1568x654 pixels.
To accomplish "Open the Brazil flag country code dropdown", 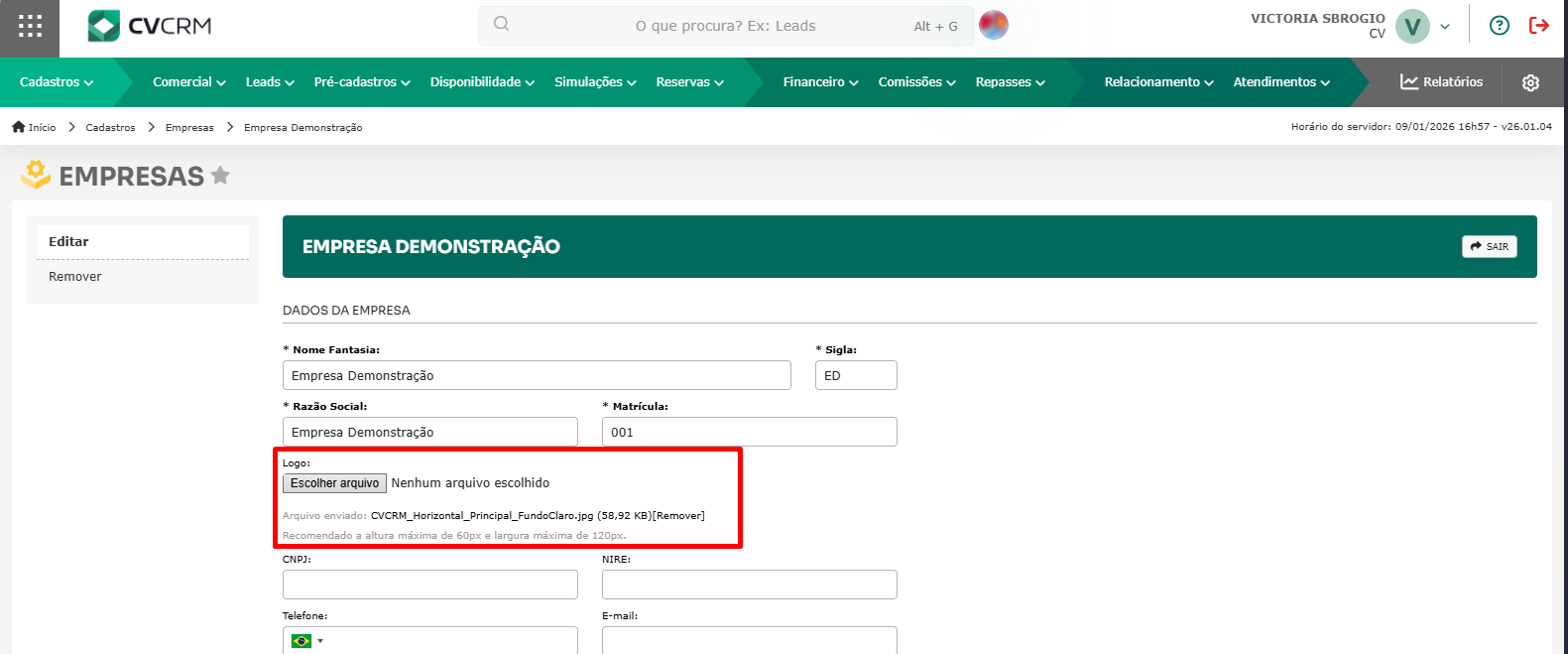I will click(307, 641).
